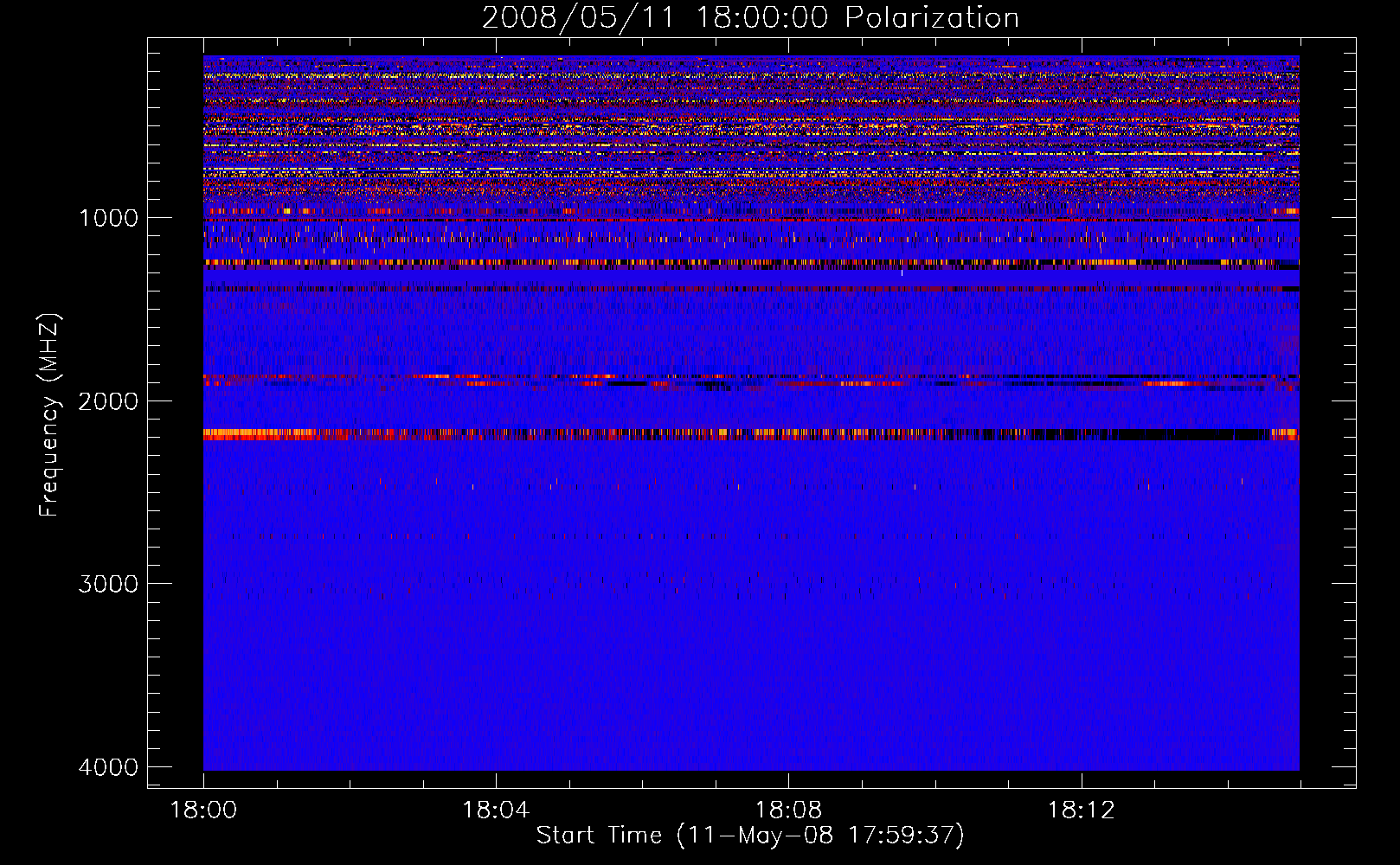Viewport: 1400px width, 865px height.
Task: Click the '3000' frequency tick label
Action: pyautogui.click(x=108, y=584)
